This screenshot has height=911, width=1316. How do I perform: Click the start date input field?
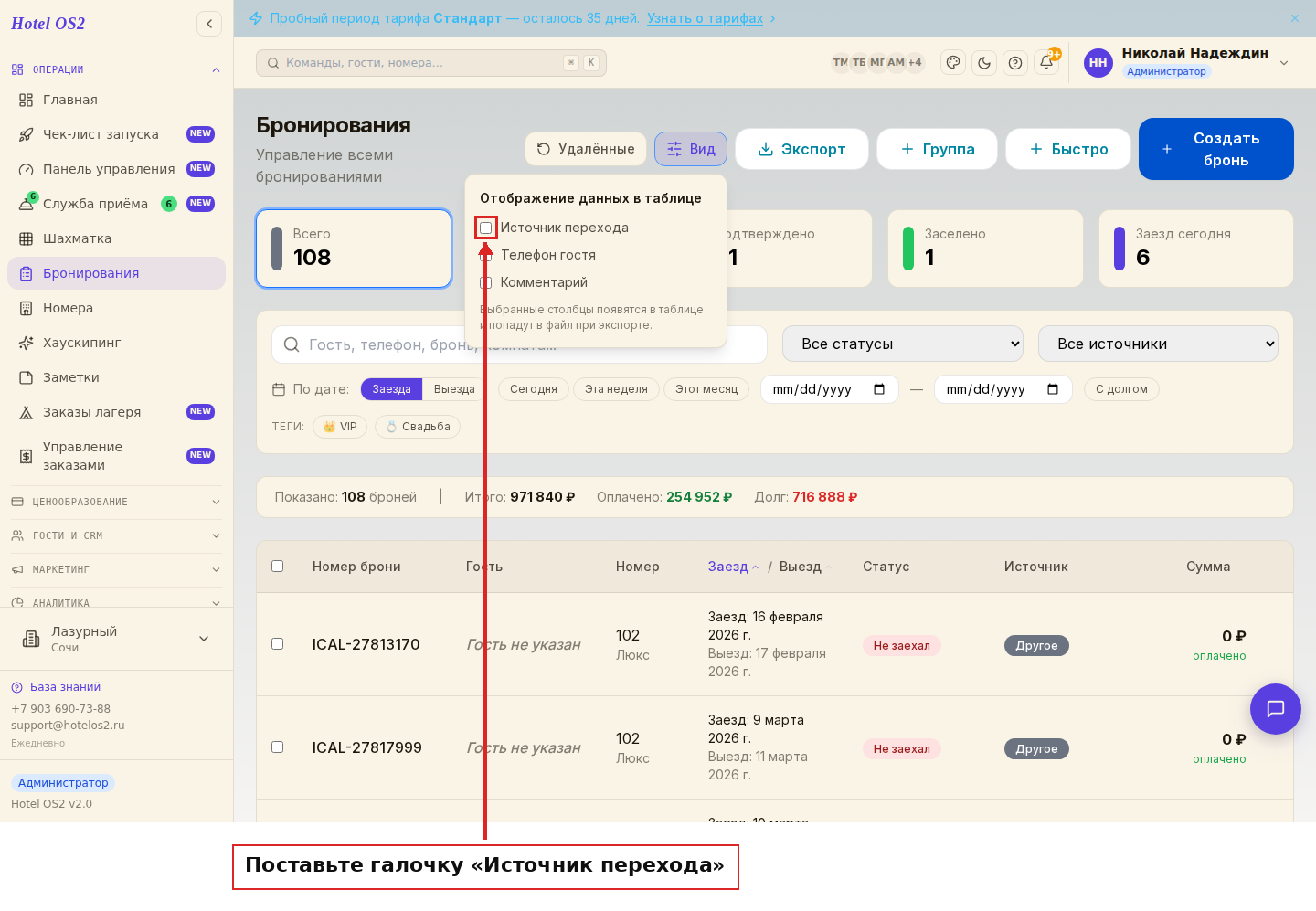[x=830, y=389]
